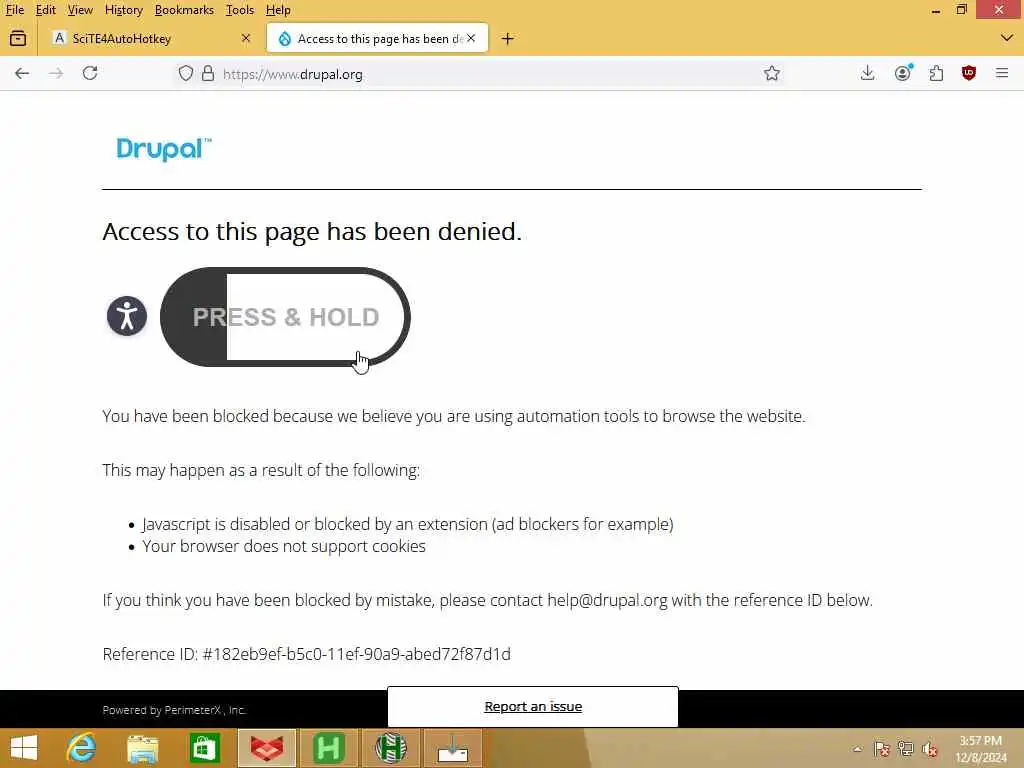
Task: Open the Firefox hamburger application menu
Action: pyautogui.click(x=1002, y=73)
